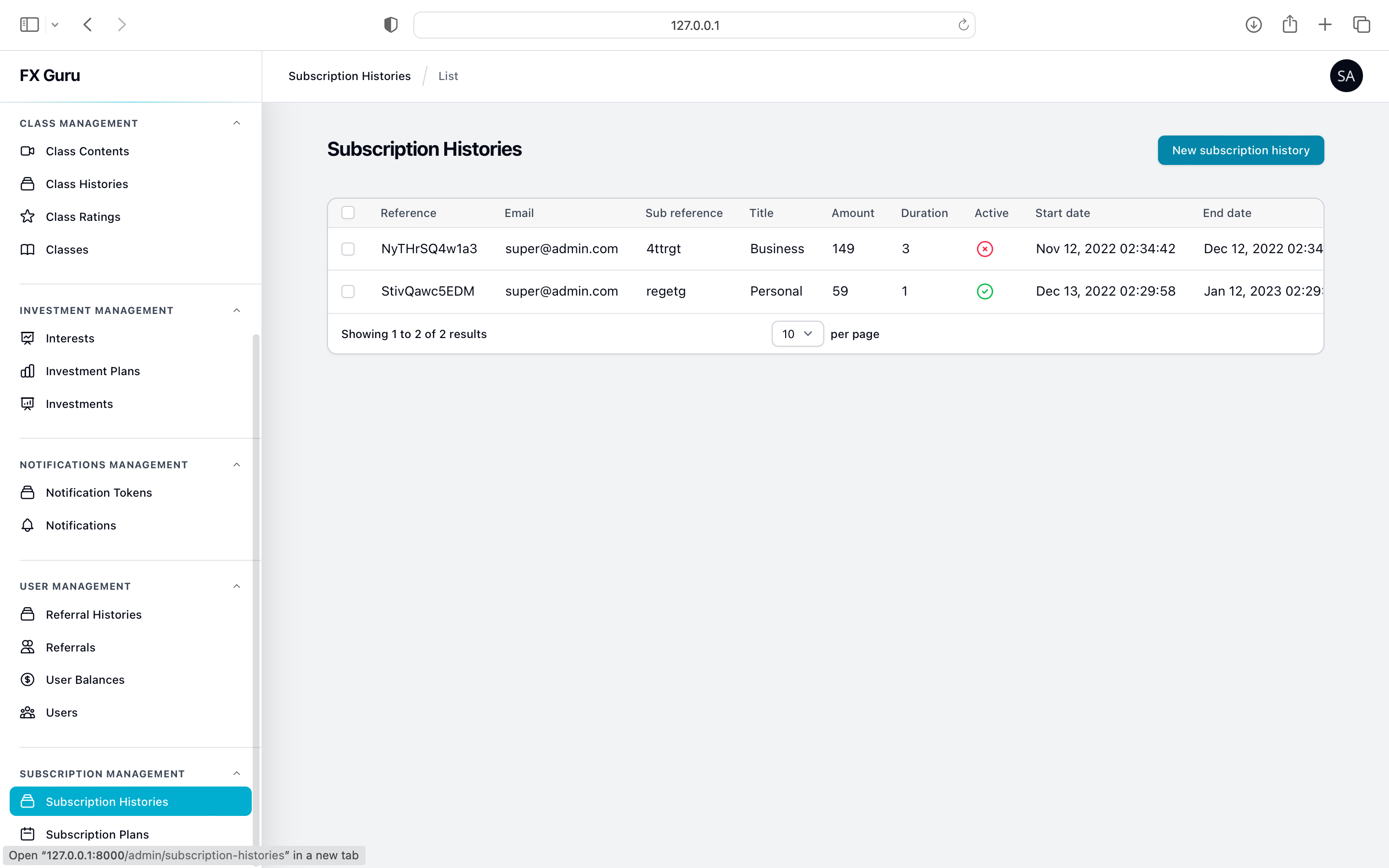Screen dimensions: 1389x868
Task: Check the StivQawc5EDM row checkbox
Action: (348, 291)
